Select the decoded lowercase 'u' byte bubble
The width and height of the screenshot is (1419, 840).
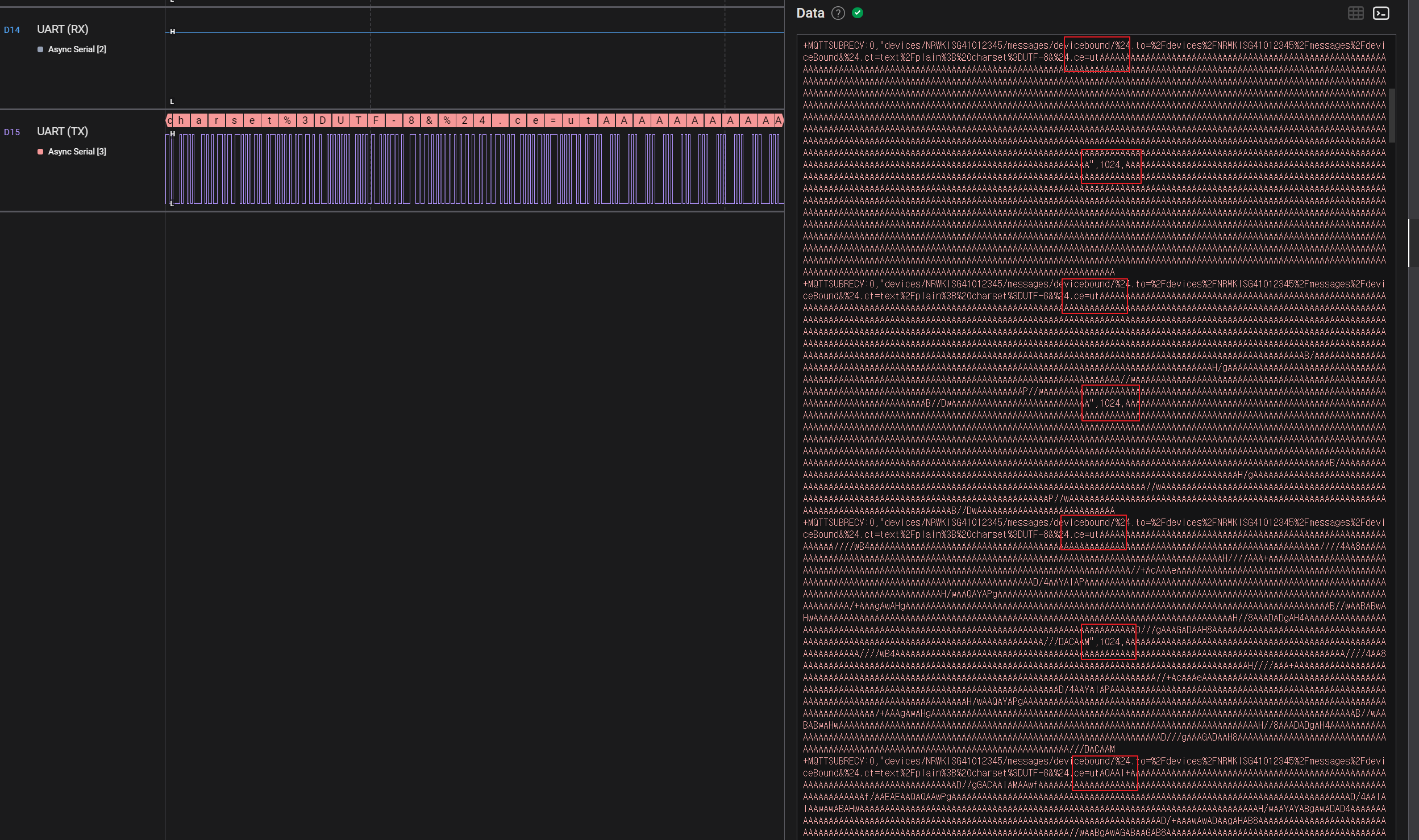pos(571,120)
